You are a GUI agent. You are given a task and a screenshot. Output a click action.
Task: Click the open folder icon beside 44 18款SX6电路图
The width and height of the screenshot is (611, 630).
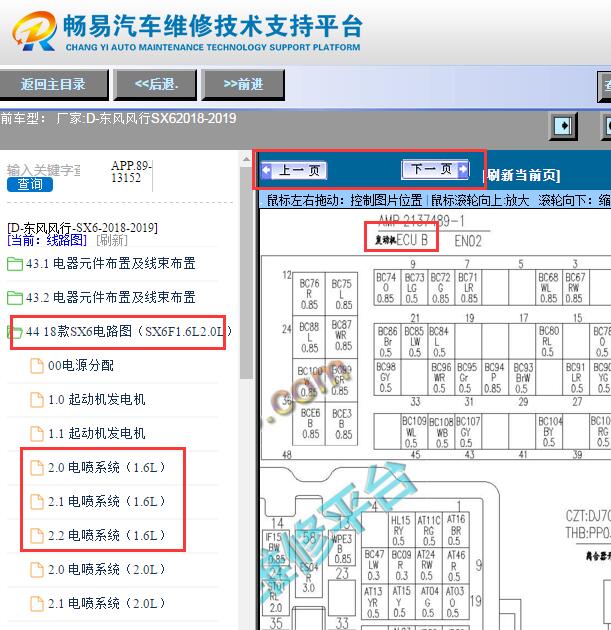pos(15,332)
